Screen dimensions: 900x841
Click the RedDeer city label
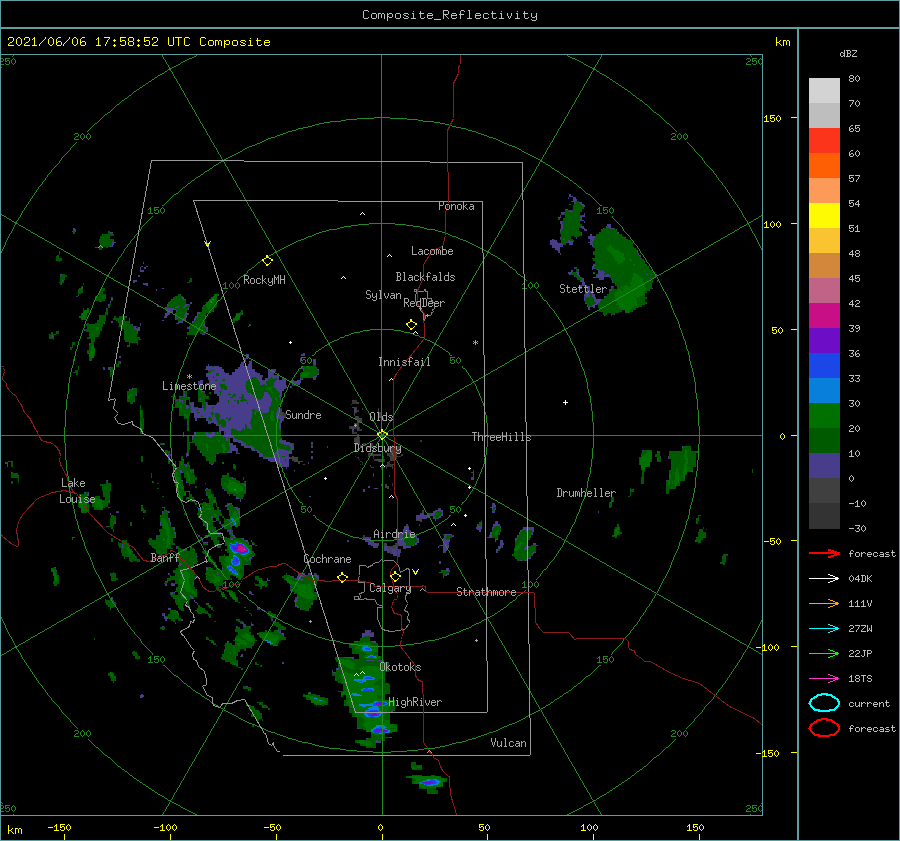[x=424, y=303]
